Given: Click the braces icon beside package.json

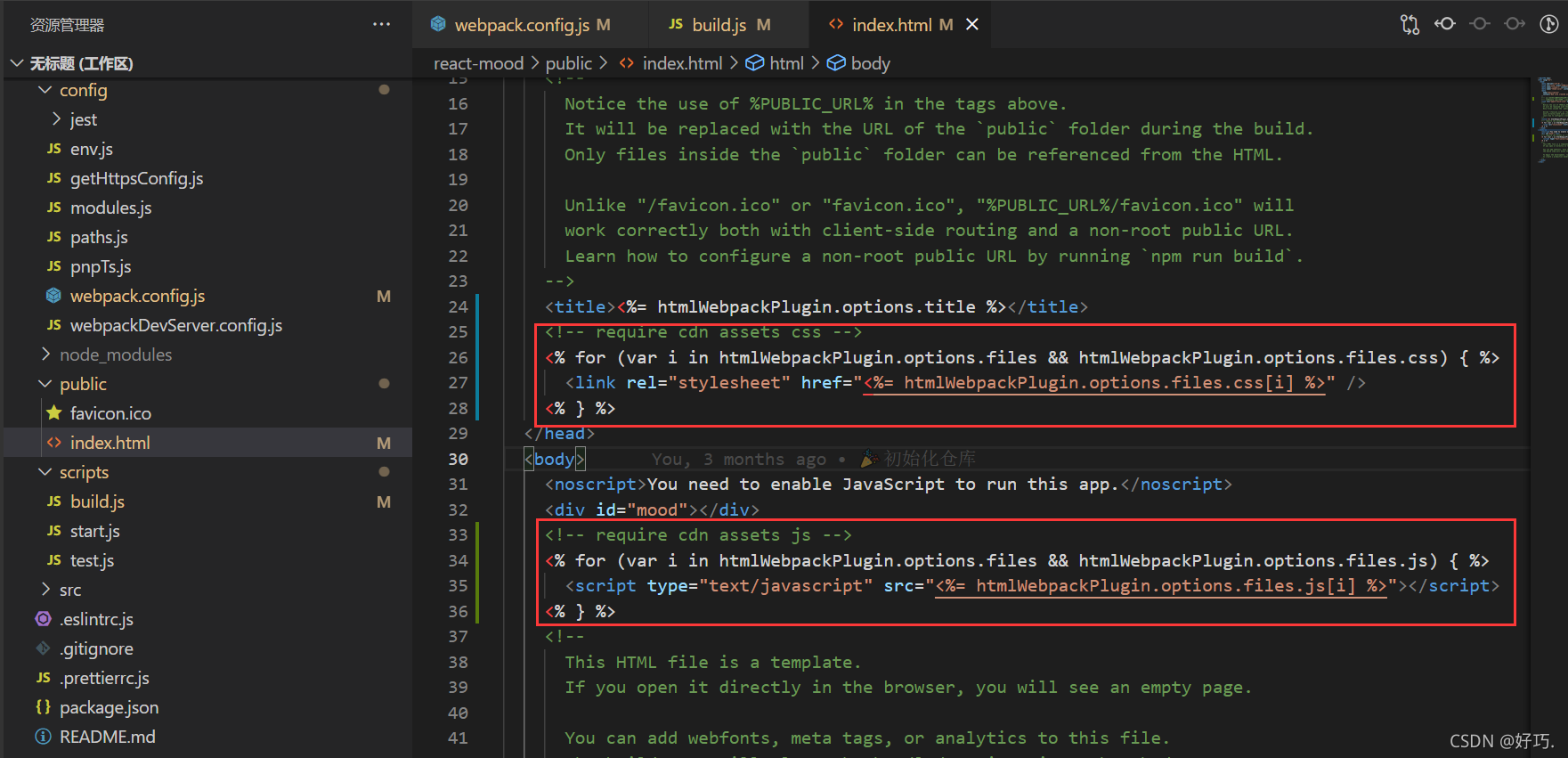Looking at the screenshot, I should 43,706.
